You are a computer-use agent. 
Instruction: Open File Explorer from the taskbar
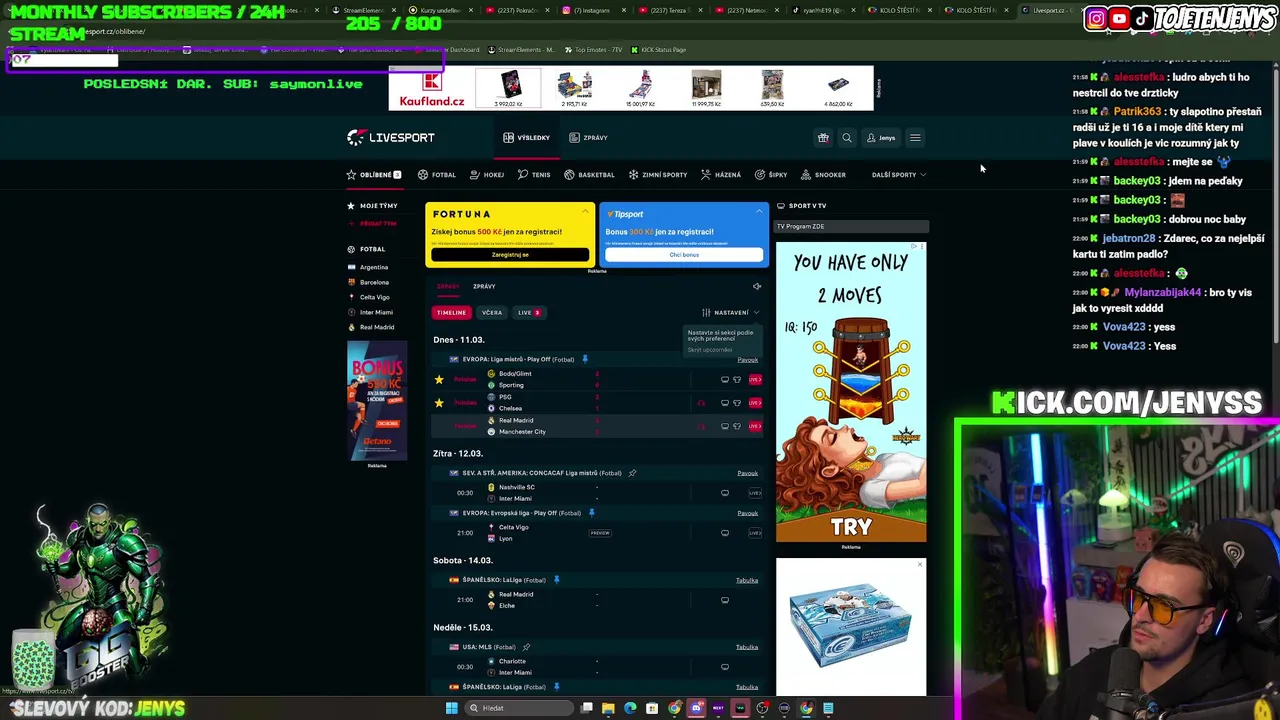coord(608,708)
